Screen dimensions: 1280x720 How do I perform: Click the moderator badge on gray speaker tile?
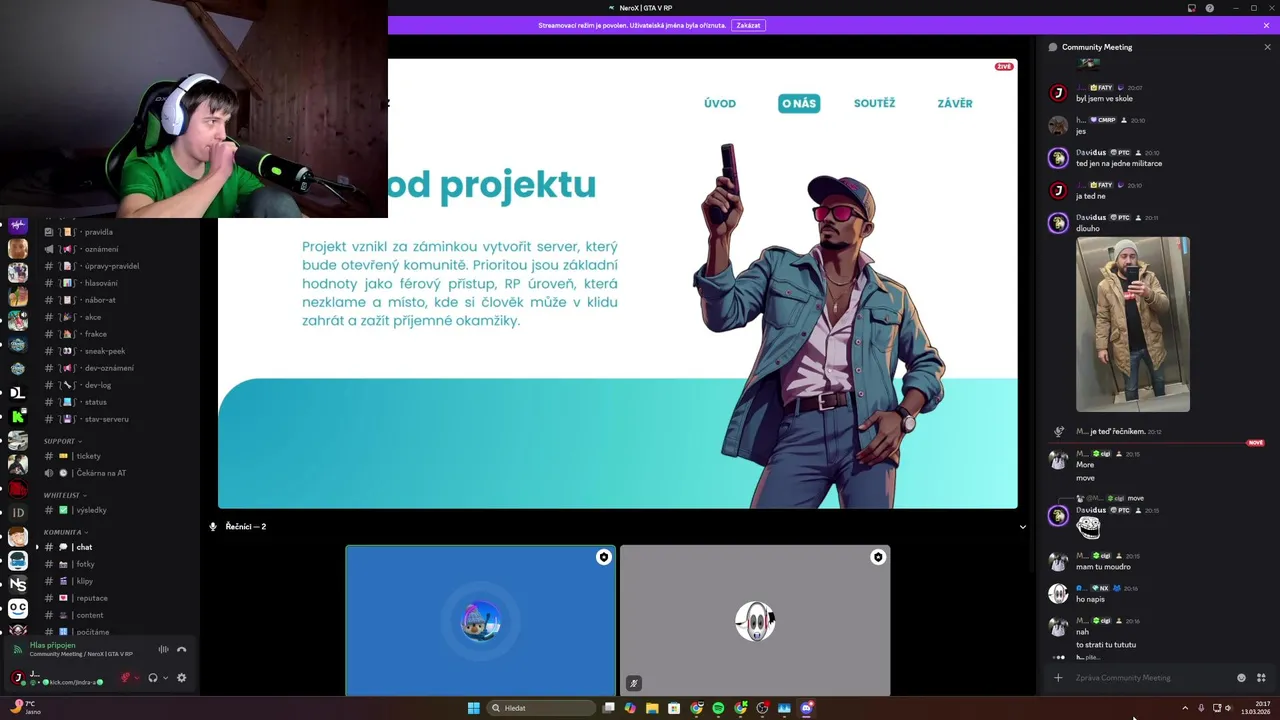pos(878,557)
